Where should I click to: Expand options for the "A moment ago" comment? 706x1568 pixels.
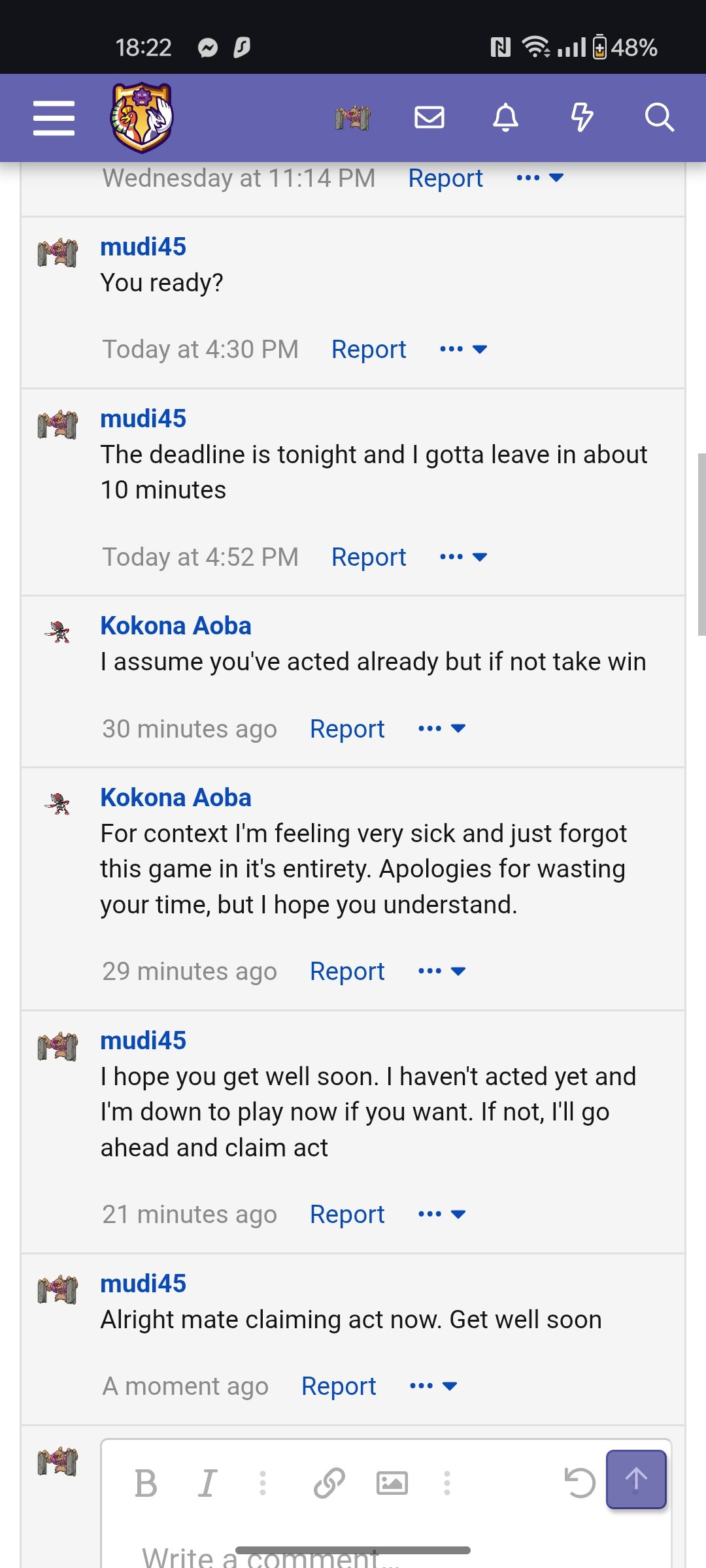tap(433, 1386)
